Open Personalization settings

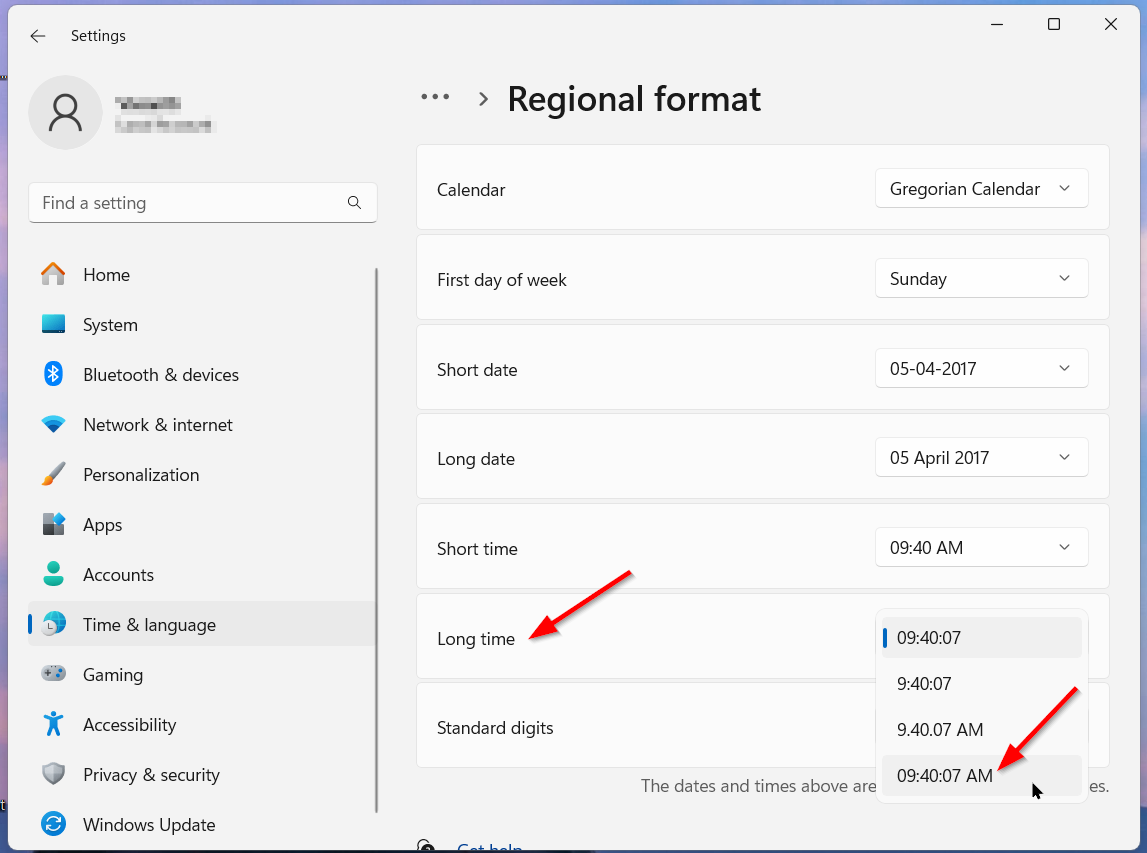(202, 475)
